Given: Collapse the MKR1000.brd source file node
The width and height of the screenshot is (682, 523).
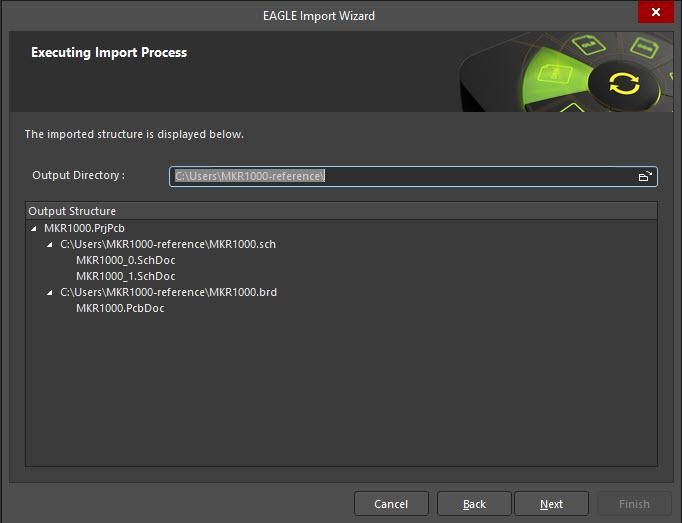Looking at the screenshot, I should pyautogui.click(x=50, y=292).
